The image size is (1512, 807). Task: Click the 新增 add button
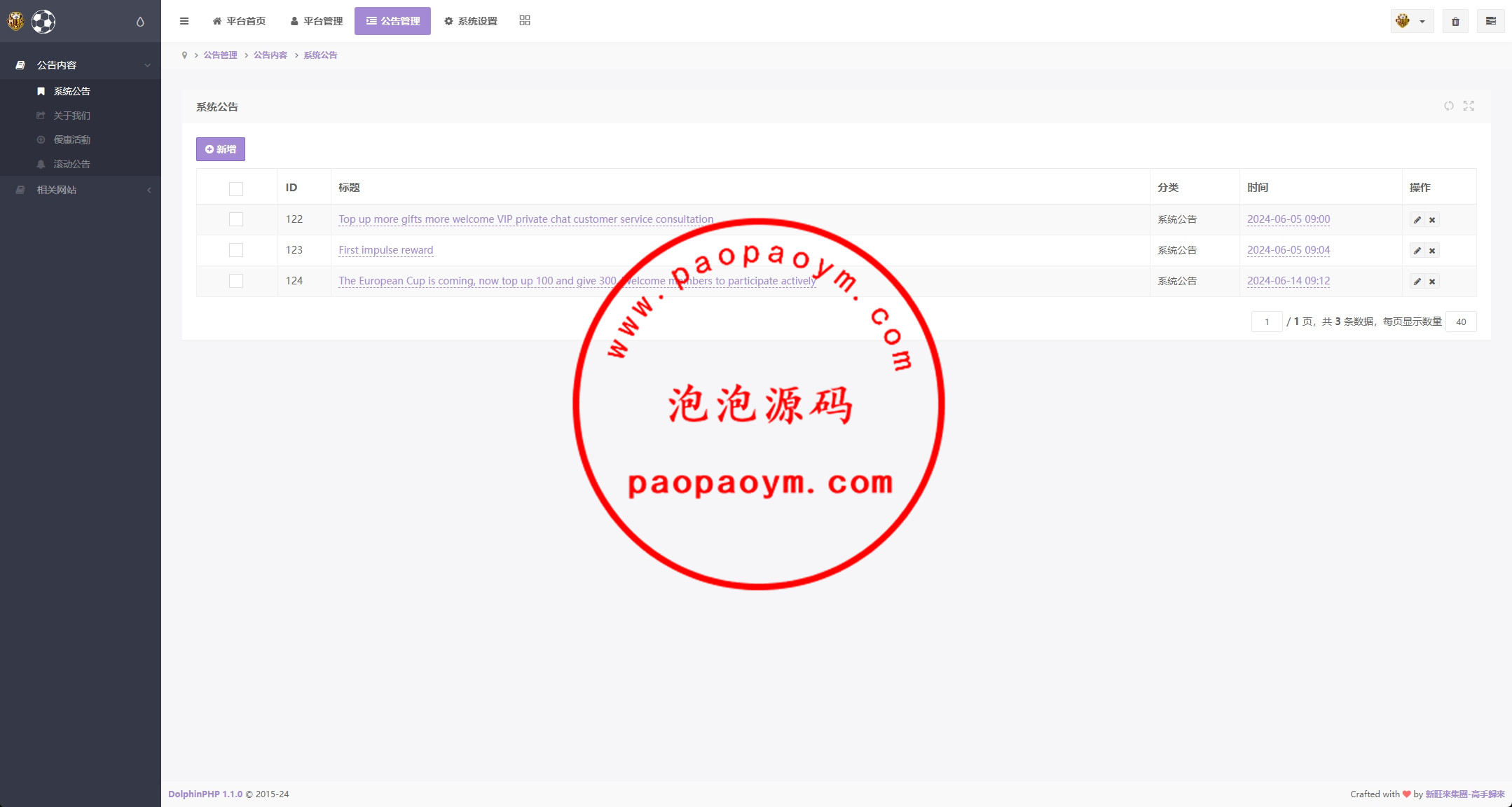221,149
